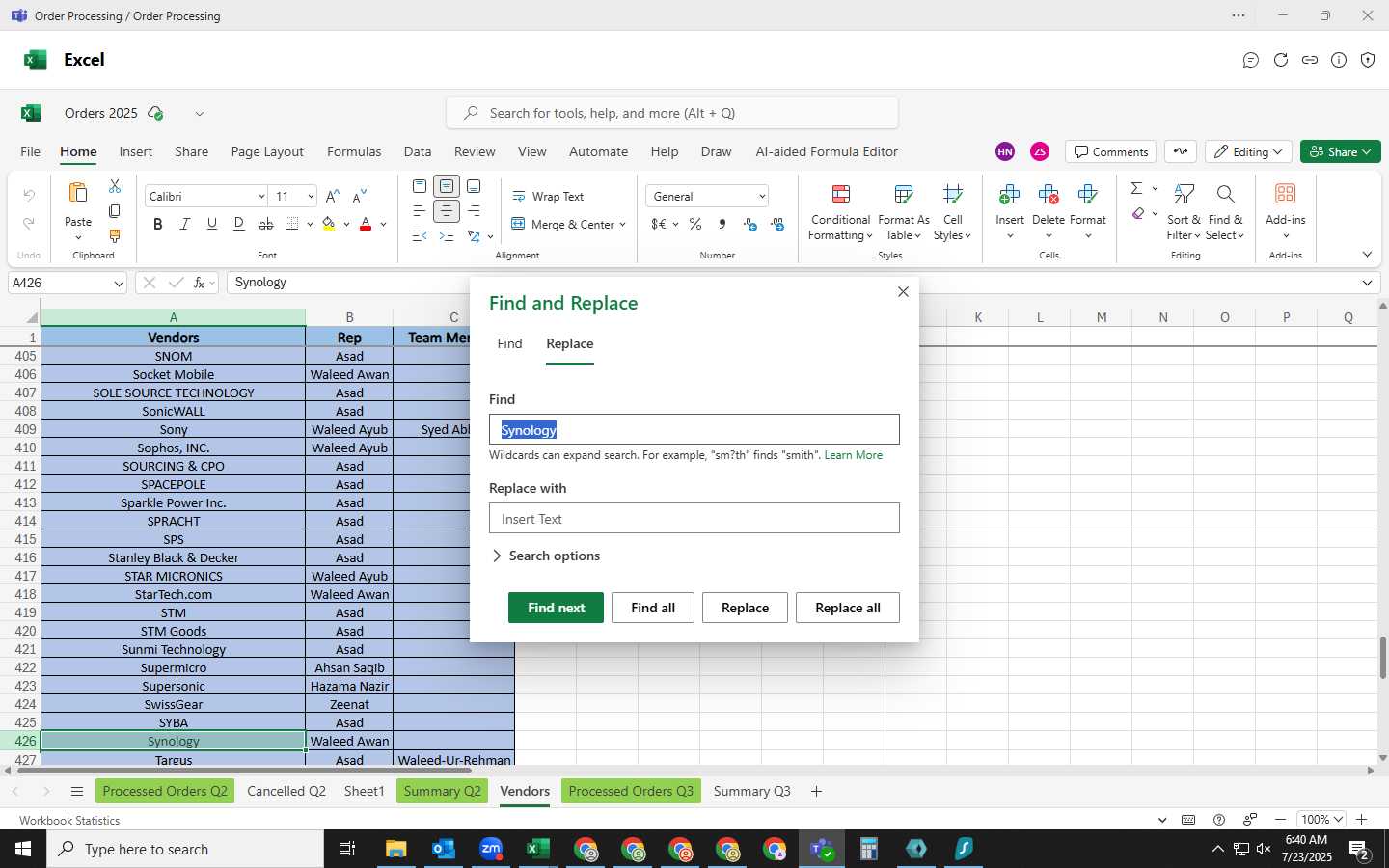Apply strikethrough to text
The image size is (1389, 868).
265,224
